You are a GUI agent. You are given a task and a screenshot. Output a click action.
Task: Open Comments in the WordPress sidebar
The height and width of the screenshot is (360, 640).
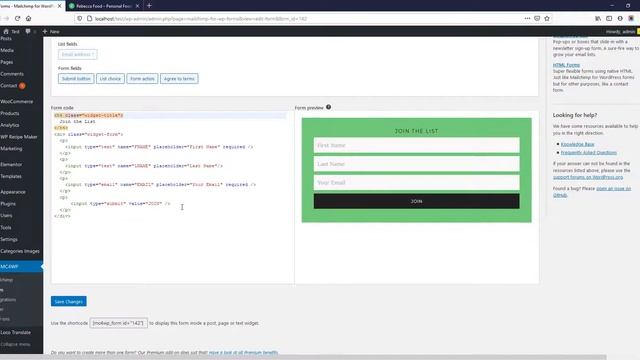point(12,74)
